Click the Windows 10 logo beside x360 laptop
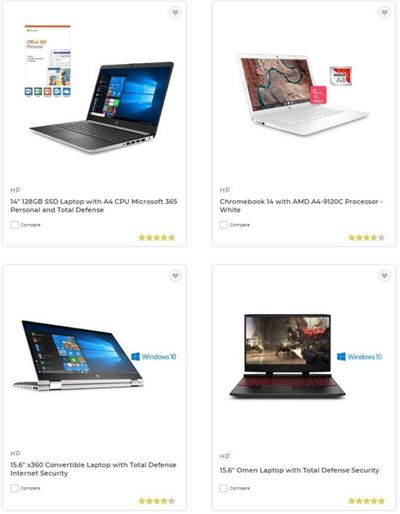 pos(154,357)
